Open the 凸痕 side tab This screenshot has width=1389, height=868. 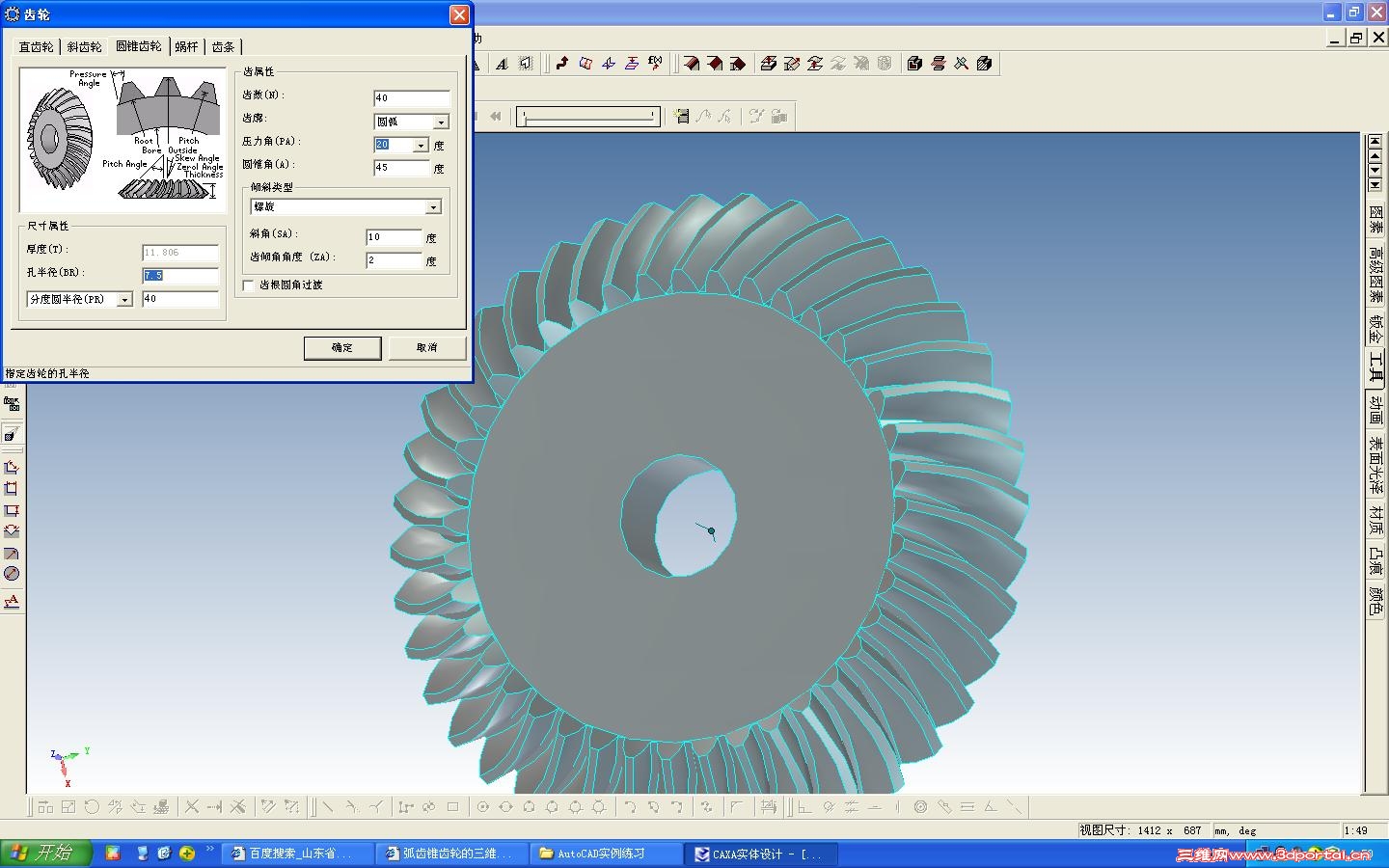(x=1375, y=561)
